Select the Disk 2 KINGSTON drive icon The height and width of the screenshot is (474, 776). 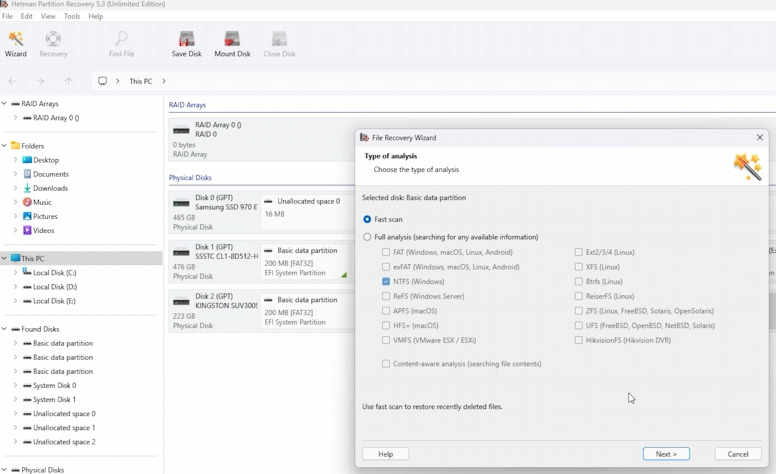coord(181,302)
